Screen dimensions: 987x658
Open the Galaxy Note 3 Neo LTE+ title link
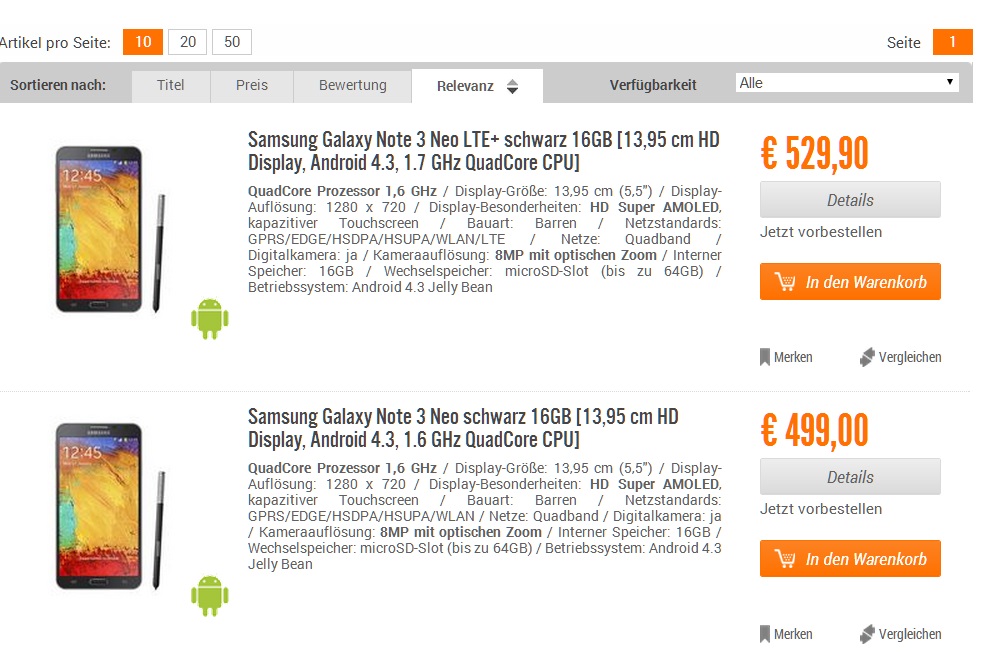tap(483, 151)
